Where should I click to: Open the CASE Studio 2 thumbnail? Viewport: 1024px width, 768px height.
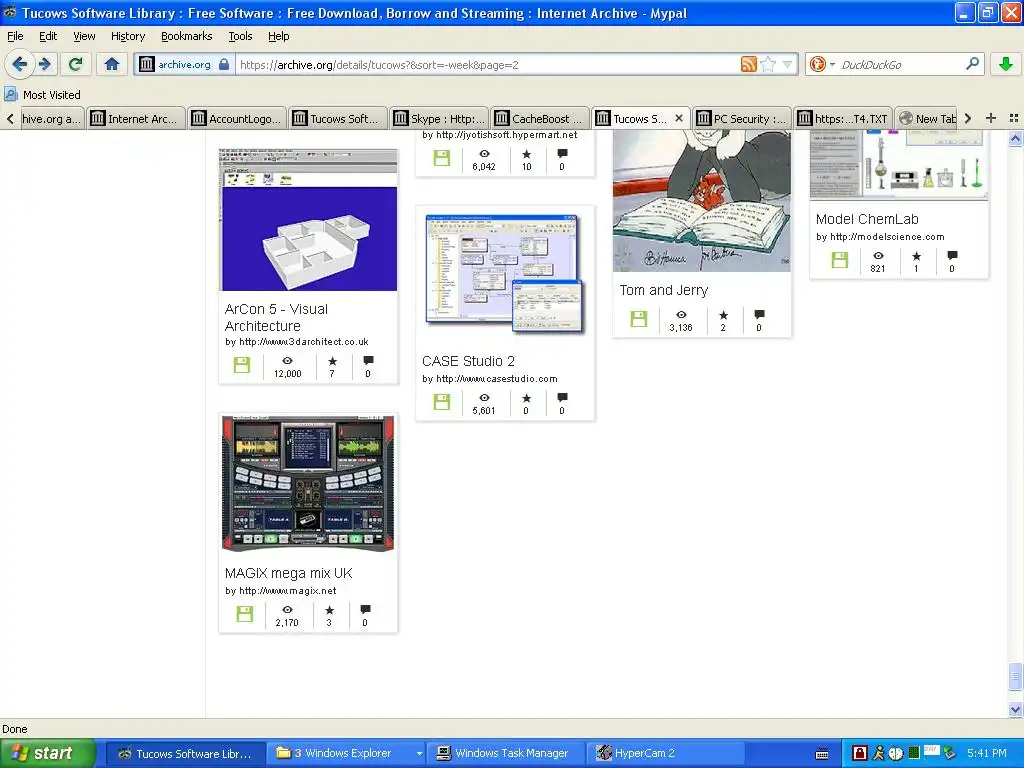(x=504, y=273)
